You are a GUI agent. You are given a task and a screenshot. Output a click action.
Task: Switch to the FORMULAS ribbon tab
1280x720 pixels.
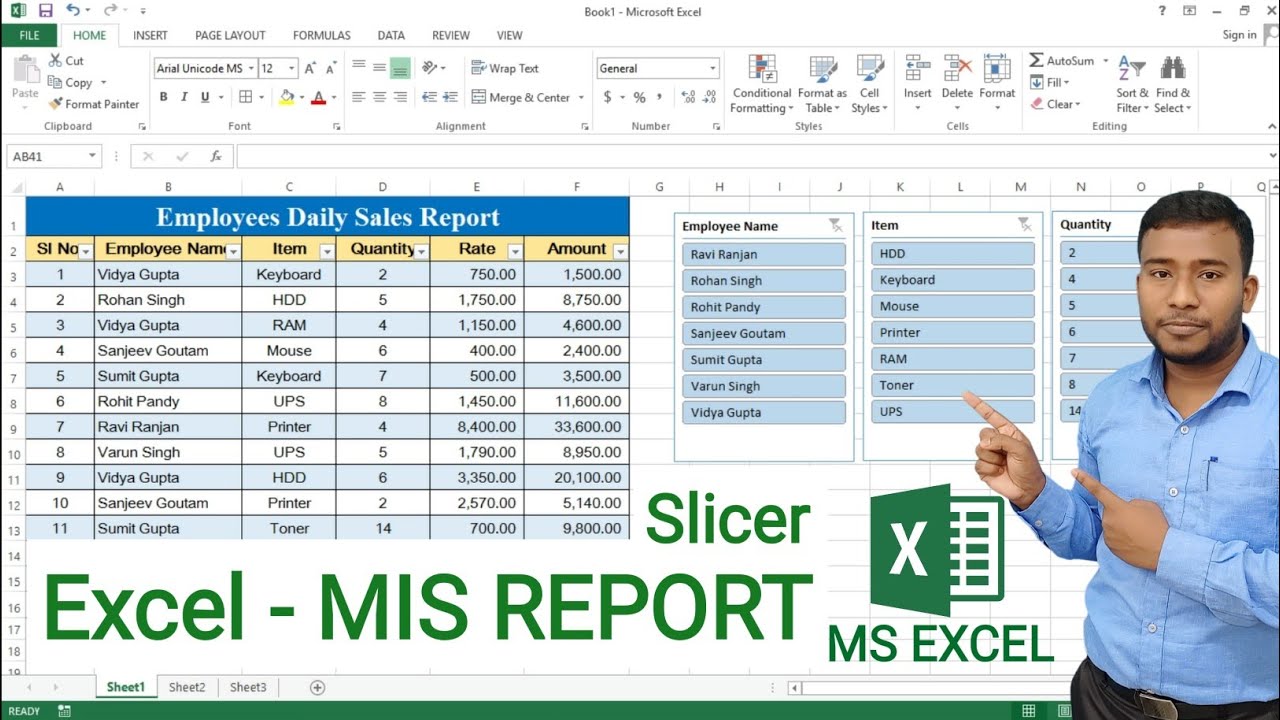pyautogui.click(x=321, y=35)
